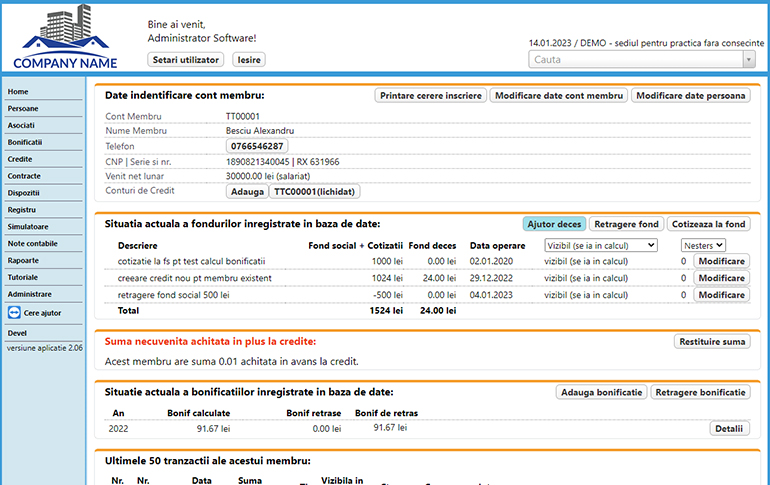This screenshot has width=770, height=485.
Task: Click Printare cerere inscriere
Action: click(431, 96)
